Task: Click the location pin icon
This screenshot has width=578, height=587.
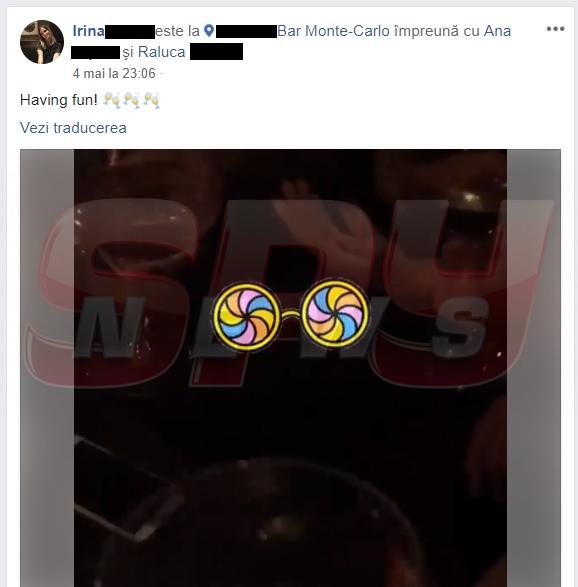Action: point(209,31)
